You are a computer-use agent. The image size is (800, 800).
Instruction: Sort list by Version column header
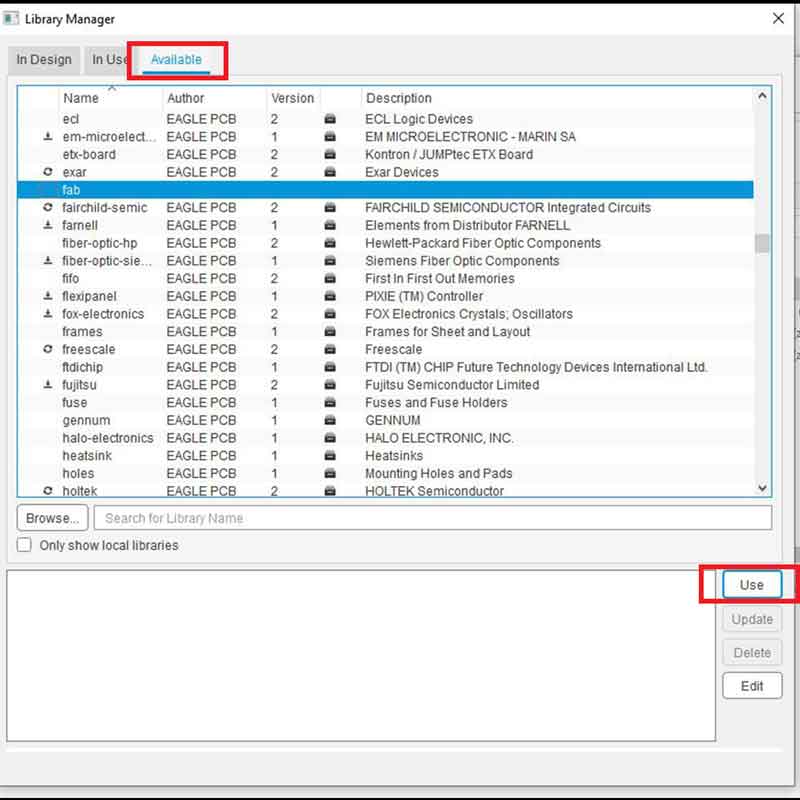click(x=292, y=98)
